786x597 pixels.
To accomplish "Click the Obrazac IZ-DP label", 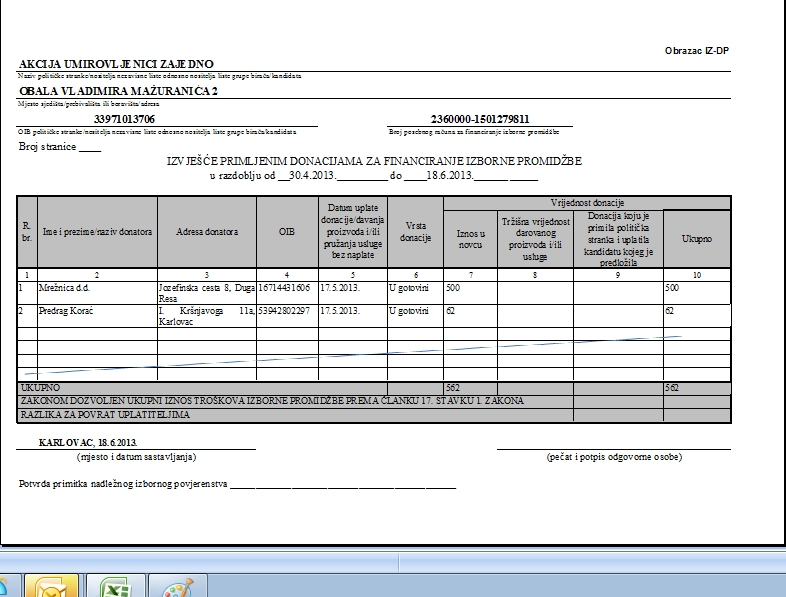I will point(697,51).
